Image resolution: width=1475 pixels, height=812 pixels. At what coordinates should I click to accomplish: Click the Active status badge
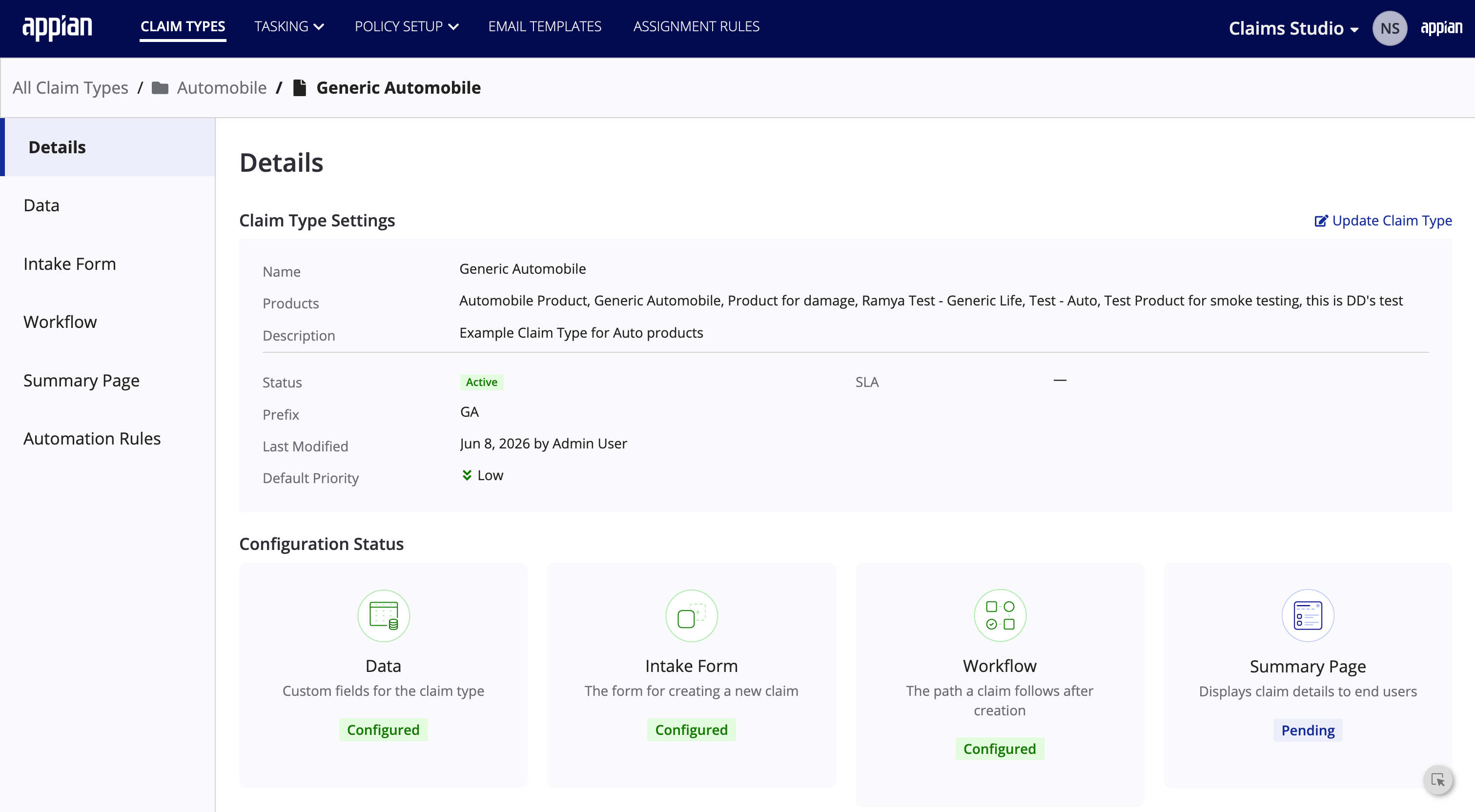pos(482,382)
